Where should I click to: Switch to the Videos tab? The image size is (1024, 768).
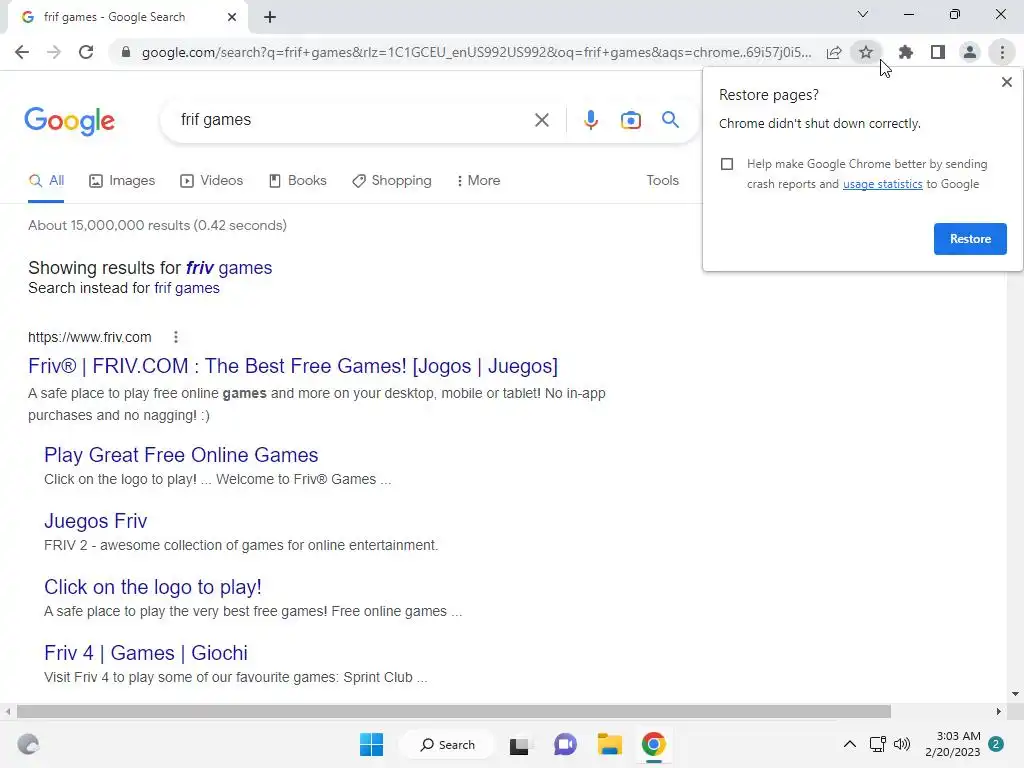pos(212,181)
